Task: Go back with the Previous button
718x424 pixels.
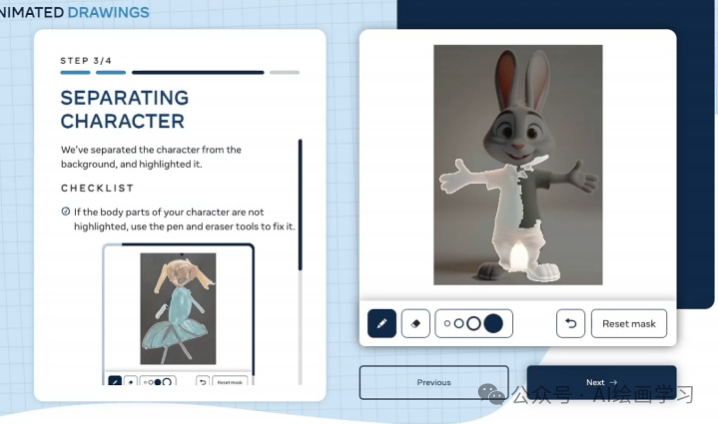Action: pyautogui.click(x=434, y=382)
